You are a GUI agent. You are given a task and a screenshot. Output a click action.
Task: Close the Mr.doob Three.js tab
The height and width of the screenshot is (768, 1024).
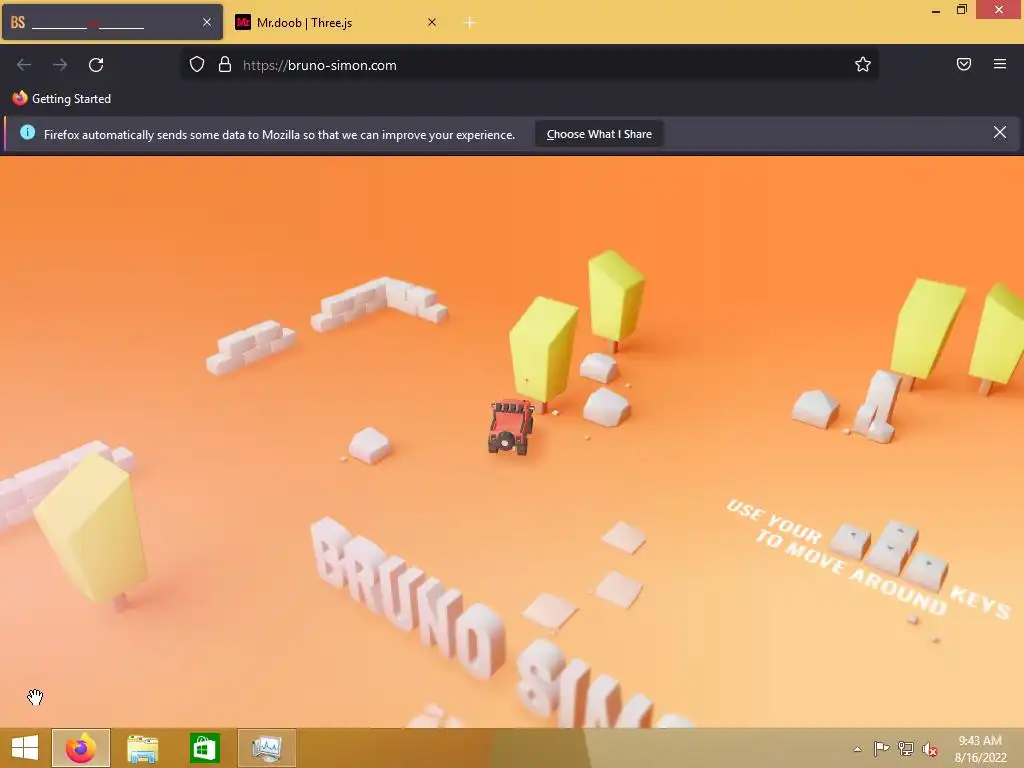pos(432,22)
